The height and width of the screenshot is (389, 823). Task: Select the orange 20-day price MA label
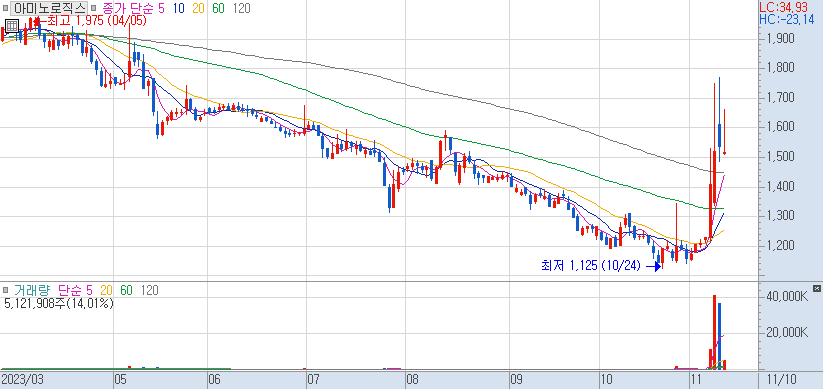pos(199,8)
